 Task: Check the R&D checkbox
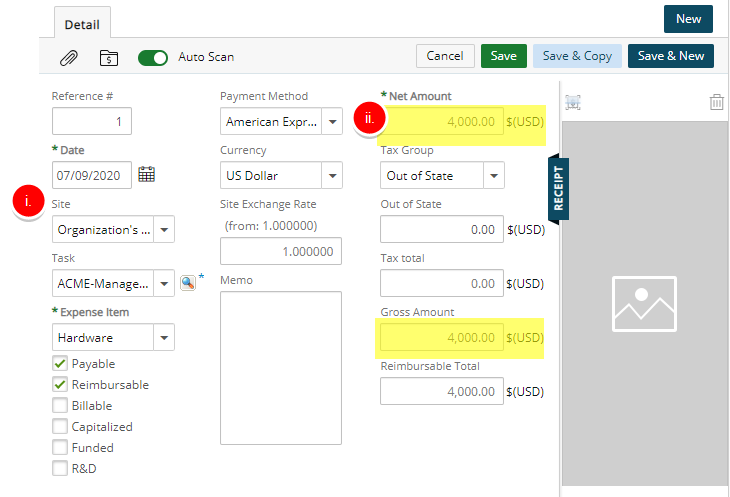60,468
